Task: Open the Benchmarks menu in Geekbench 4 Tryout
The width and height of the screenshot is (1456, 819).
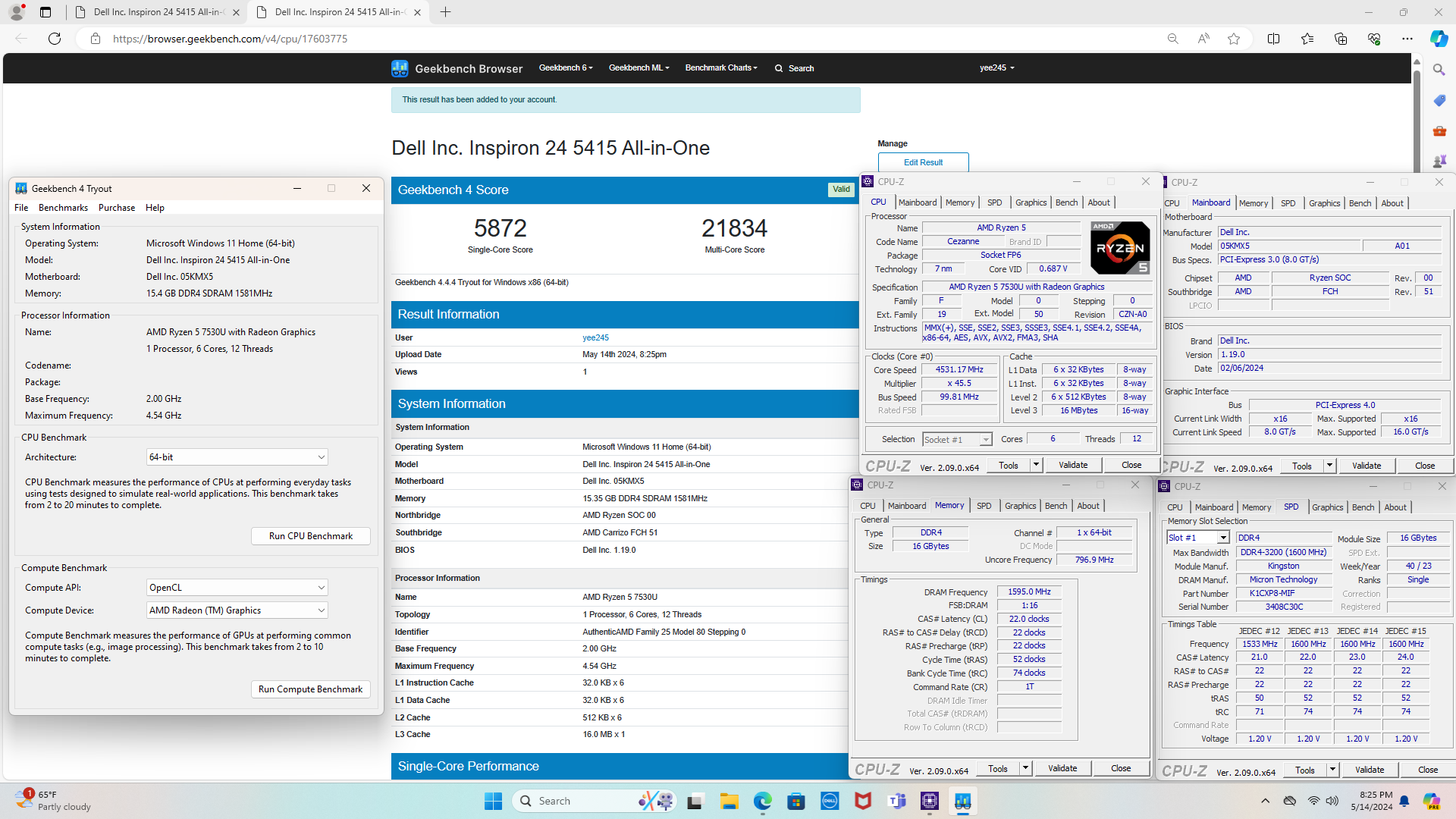Action: 63,208
